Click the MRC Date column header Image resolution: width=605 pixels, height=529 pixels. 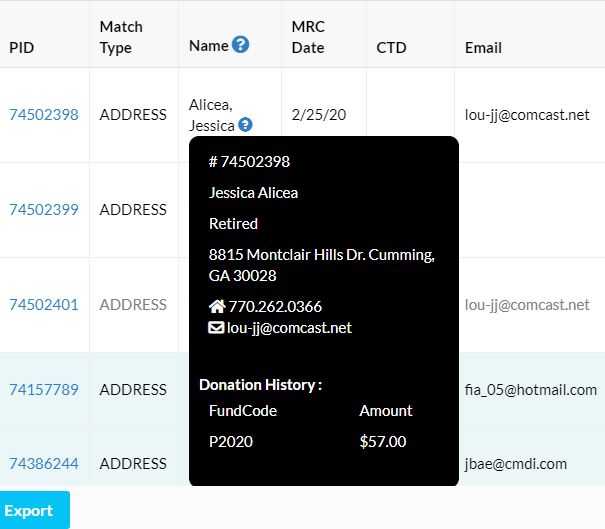pyautogui.click(x=308, y=37)
